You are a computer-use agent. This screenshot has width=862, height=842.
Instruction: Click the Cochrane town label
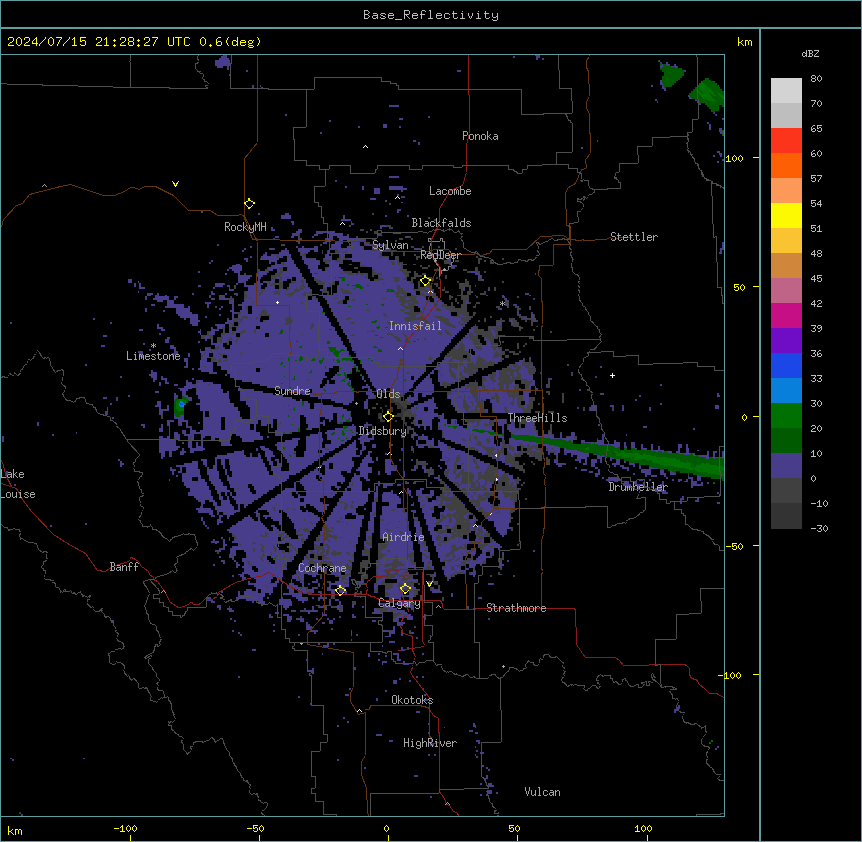[322, 568]
